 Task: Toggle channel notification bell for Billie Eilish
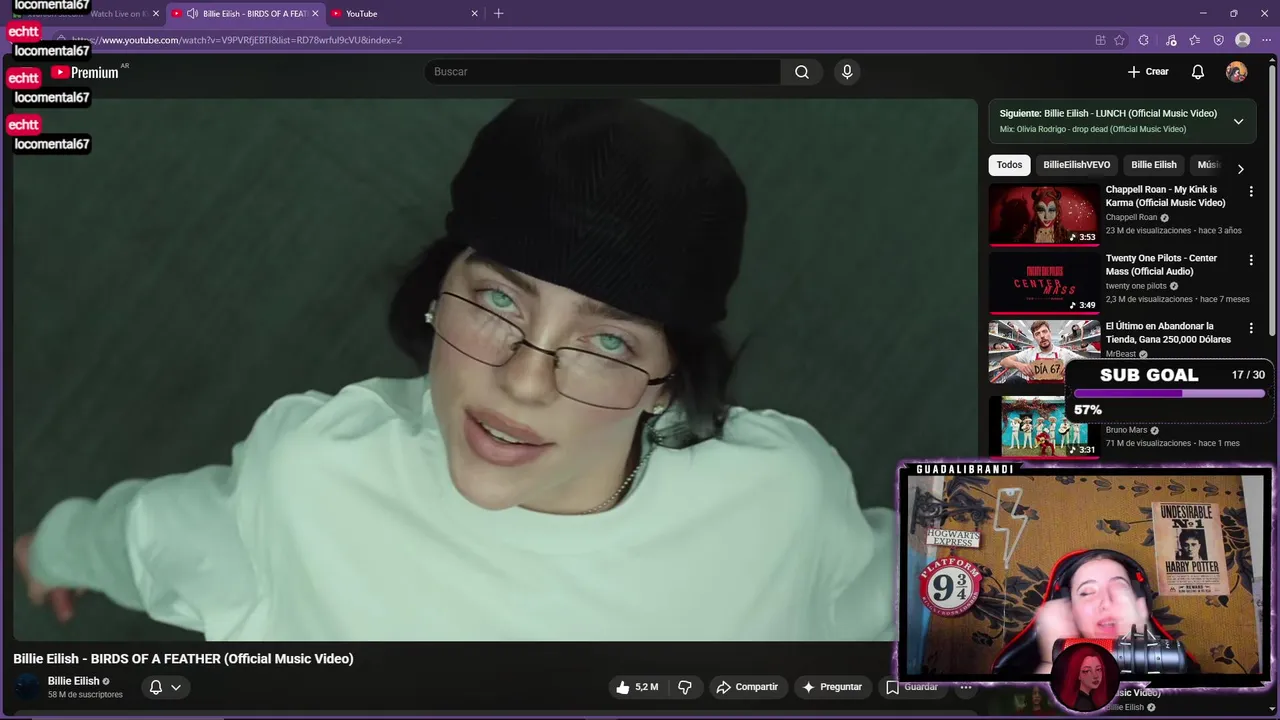tap(156, 687)
